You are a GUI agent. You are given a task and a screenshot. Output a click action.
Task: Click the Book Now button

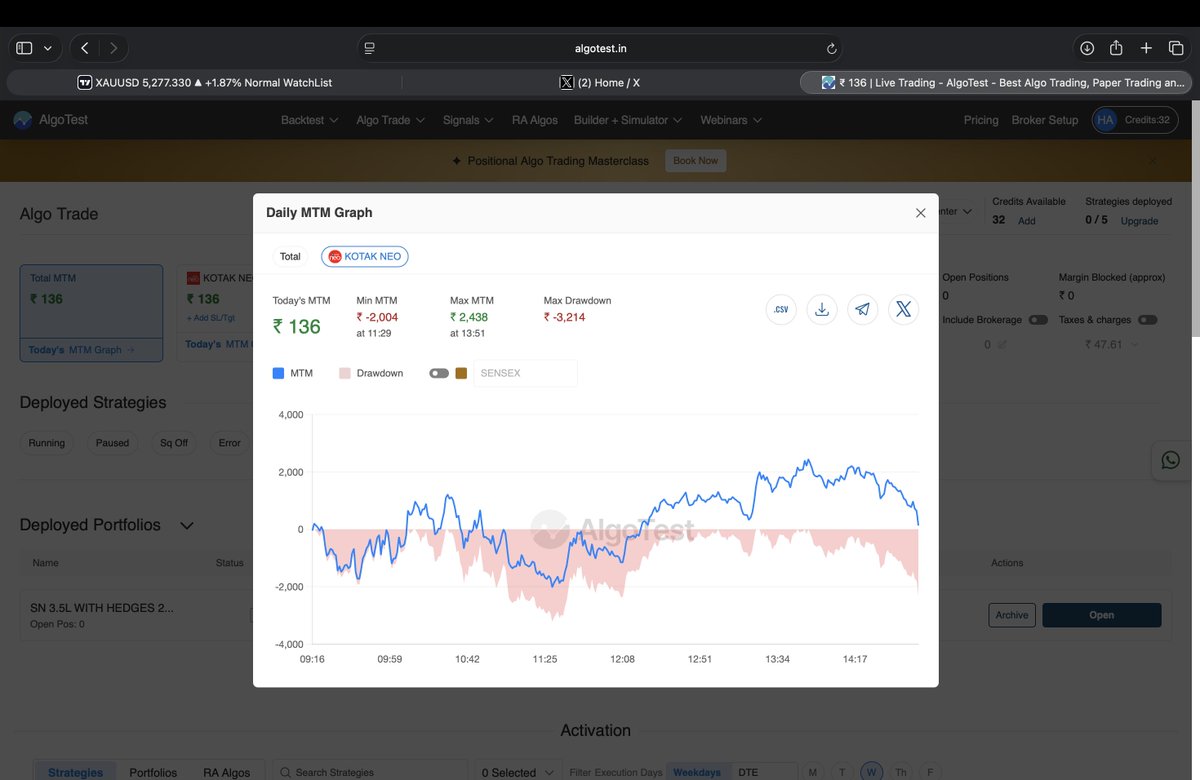coord(696,160)
